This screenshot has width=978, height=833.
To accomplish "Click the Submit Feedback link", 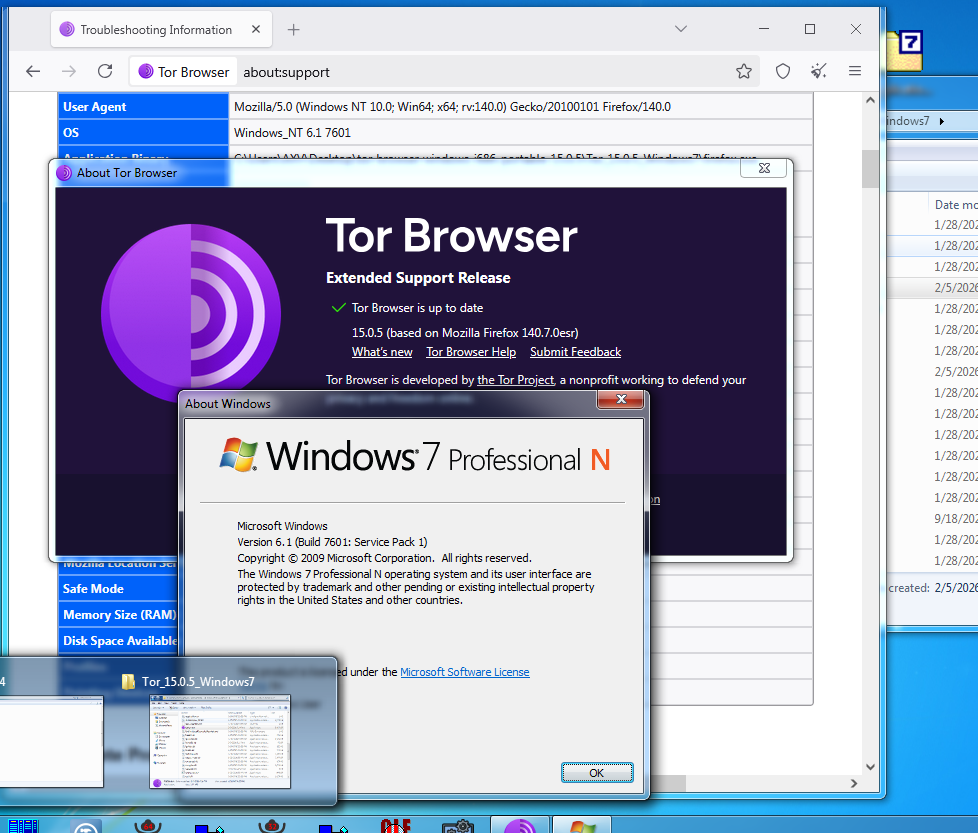I will point(575,352).
